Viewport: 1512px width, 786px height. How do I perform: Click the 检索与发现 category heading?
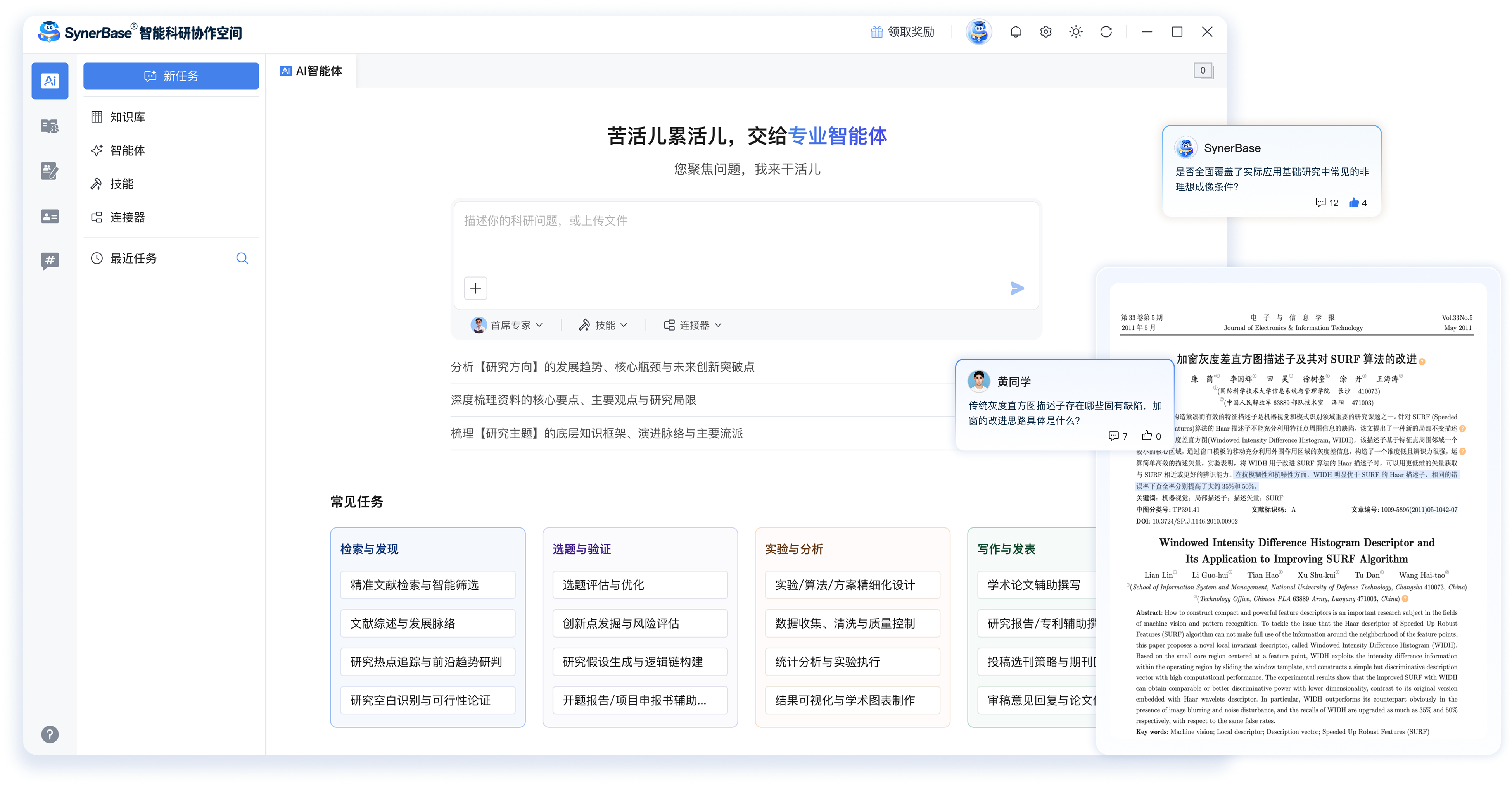(x=369, y=549)
